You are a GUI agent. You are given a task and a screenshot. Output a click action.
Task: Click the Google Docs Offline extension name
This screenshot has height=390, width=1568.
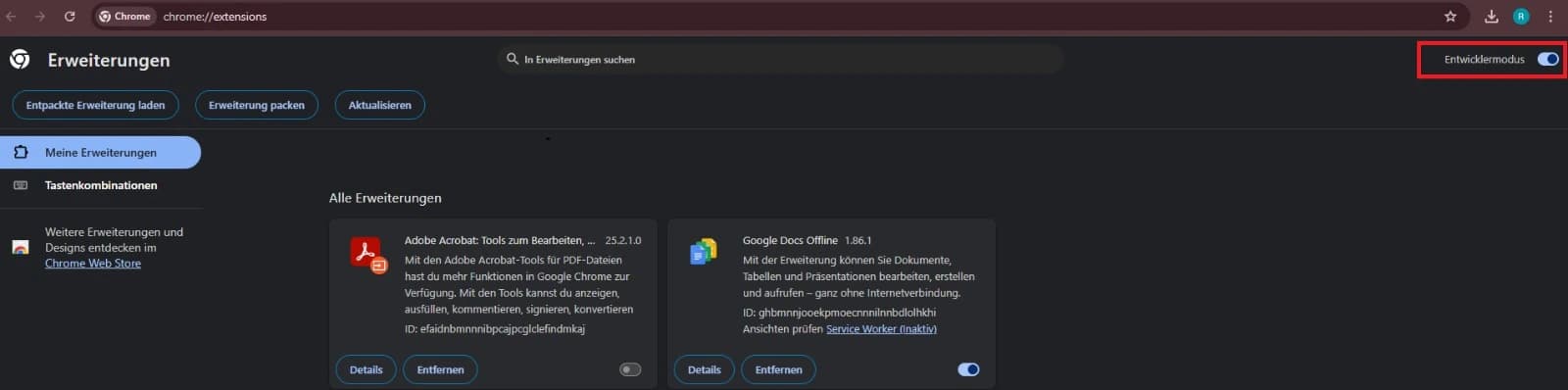(790, 240)
